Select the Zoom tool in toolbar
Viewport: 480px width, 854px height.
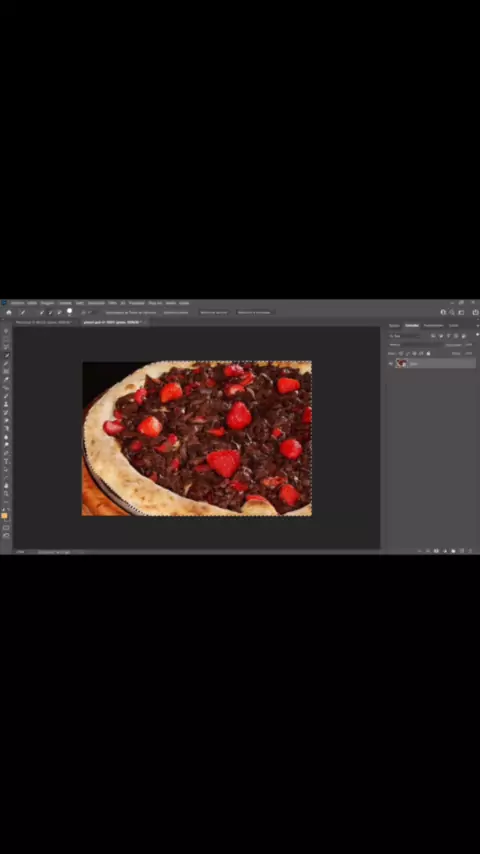click(6, 493)
